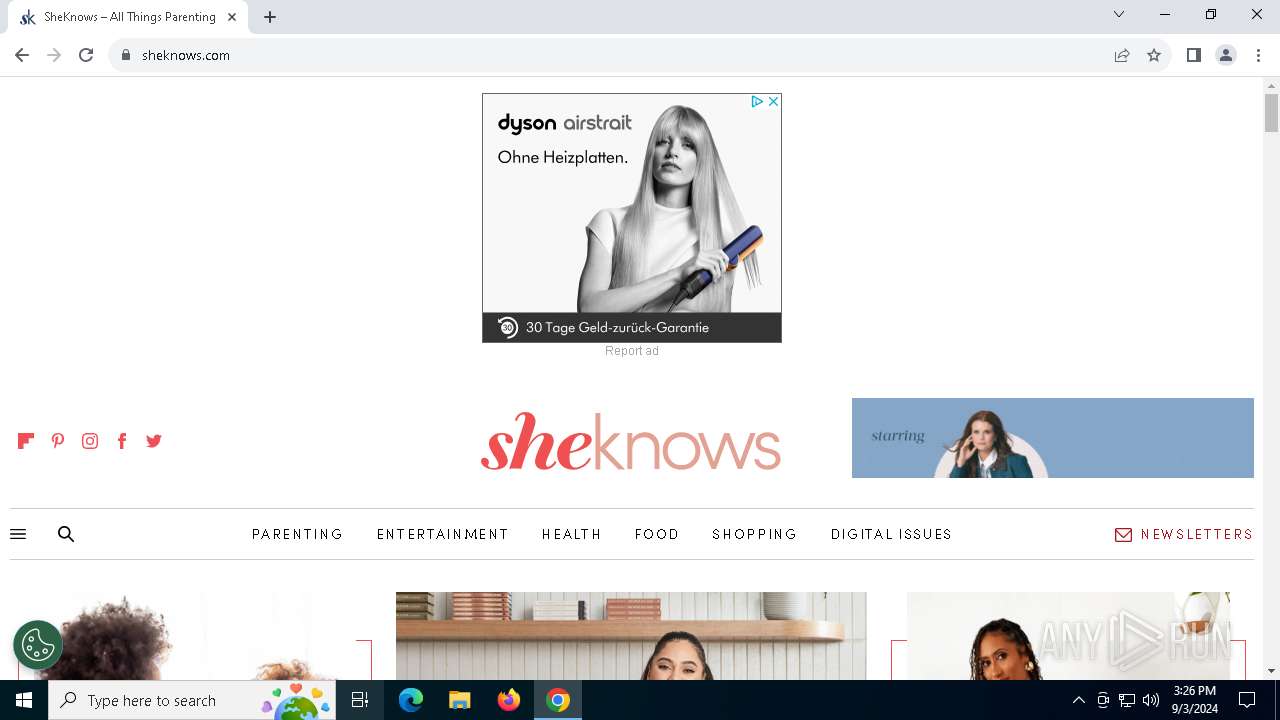Open Task View on the taskbar
The image size is (1280, 720).
[360, 700]
